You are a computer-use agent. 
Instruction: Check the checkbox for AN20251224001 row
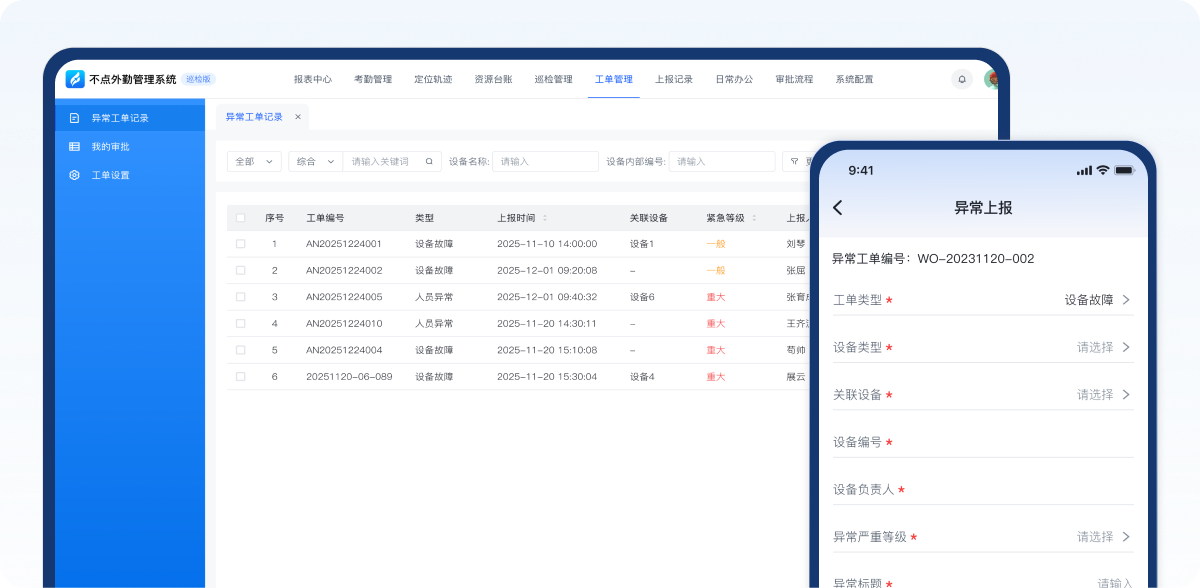240,243
